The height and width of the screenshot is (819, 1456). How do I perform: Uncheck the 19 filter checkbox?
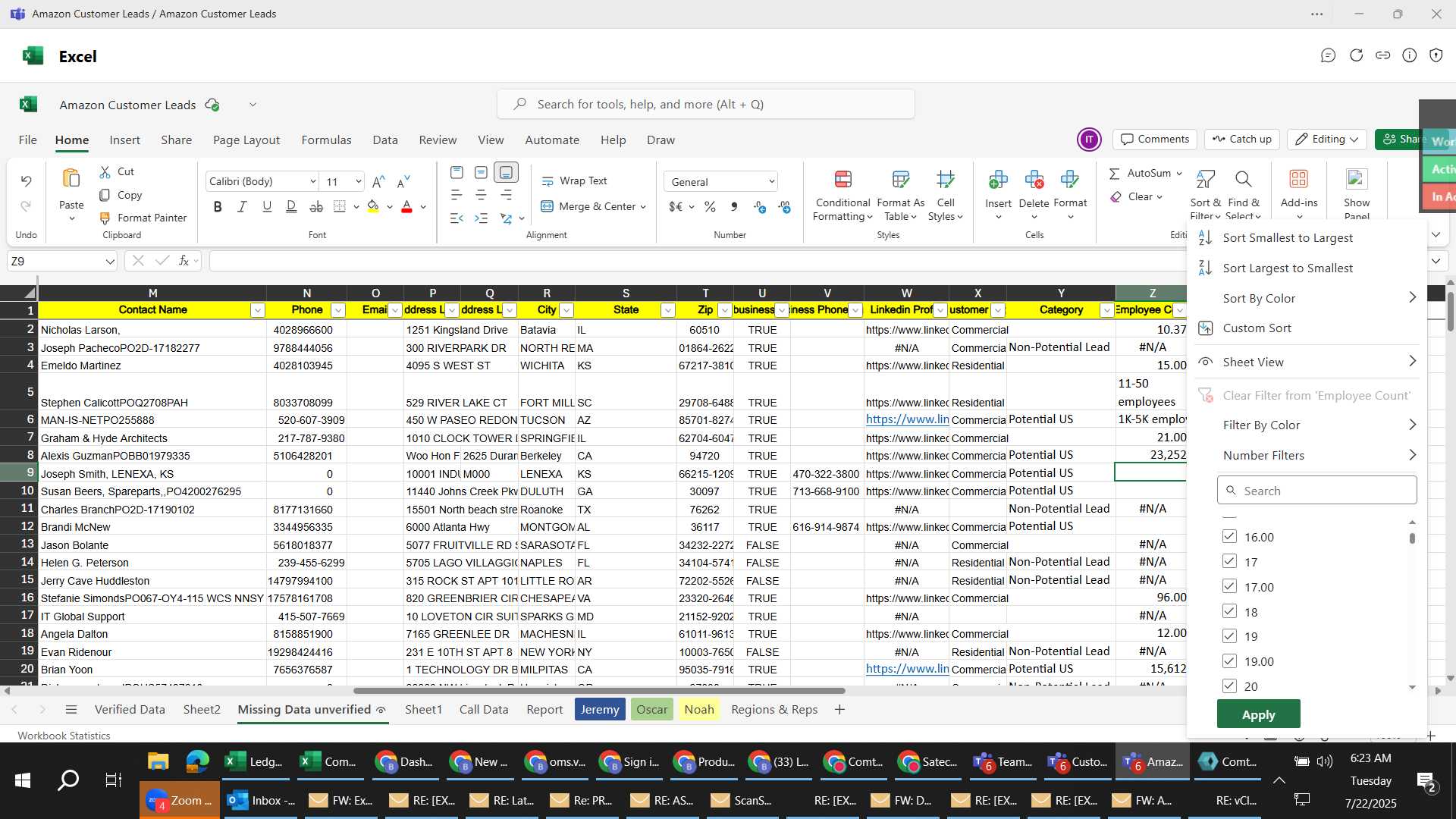click(1229, 636)
